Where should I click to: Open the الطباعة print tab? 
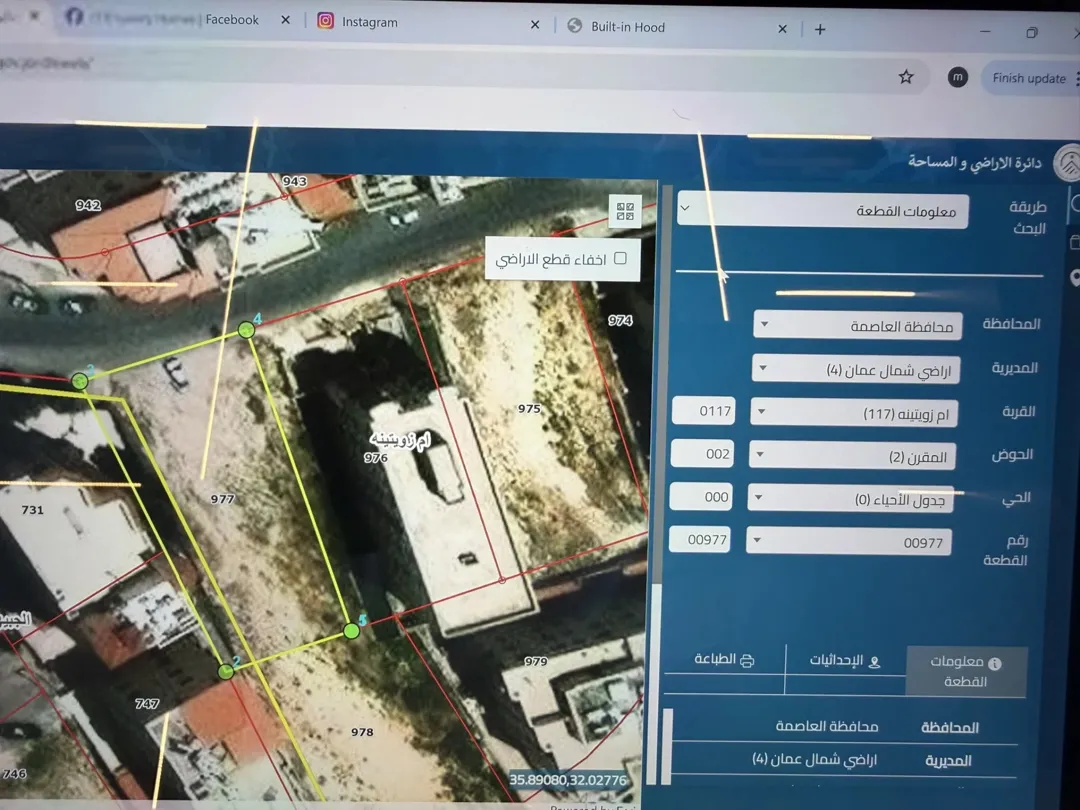coord(724,660)
